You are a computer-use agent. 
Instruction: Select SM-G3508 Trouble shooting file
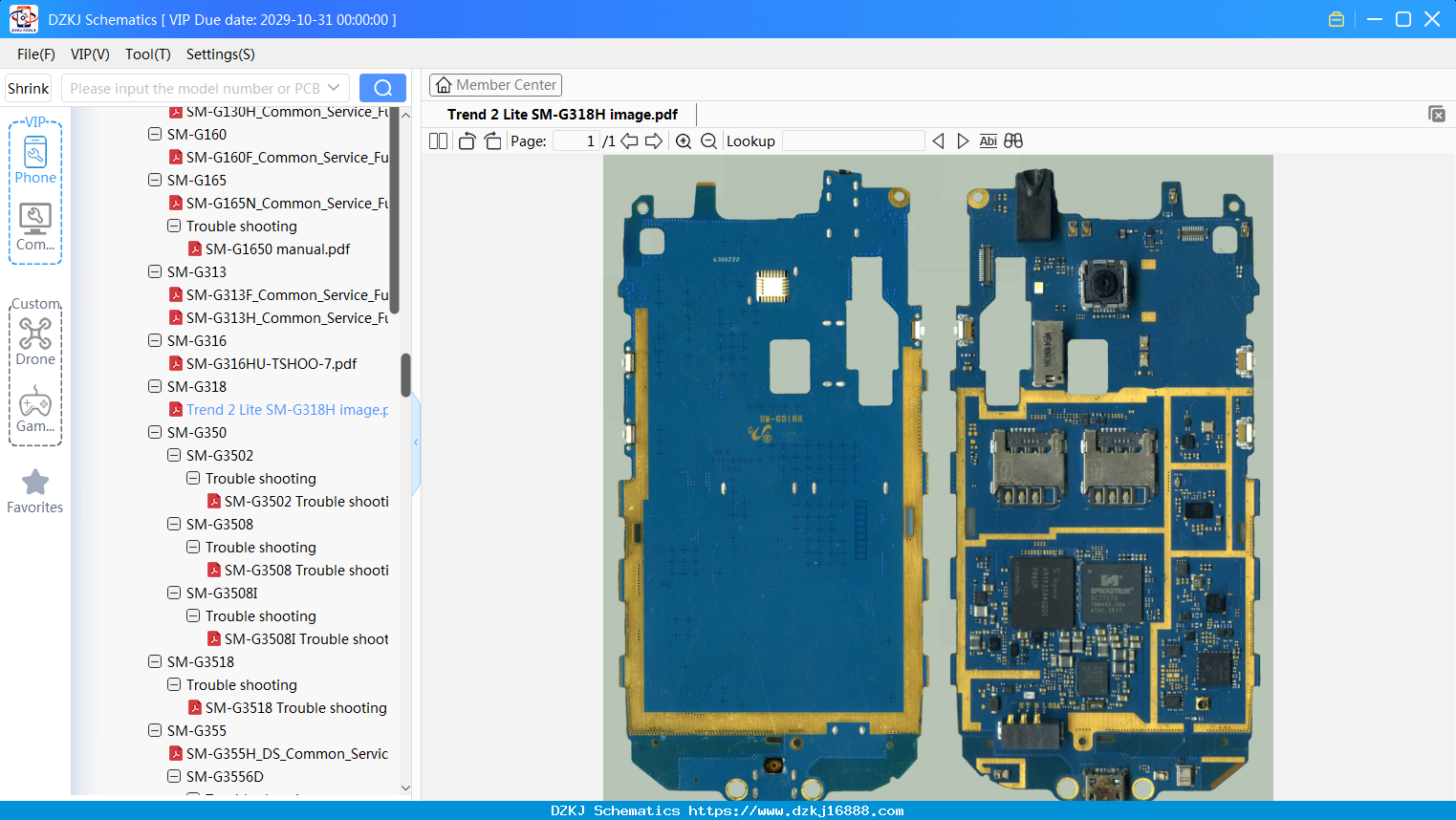298,570
